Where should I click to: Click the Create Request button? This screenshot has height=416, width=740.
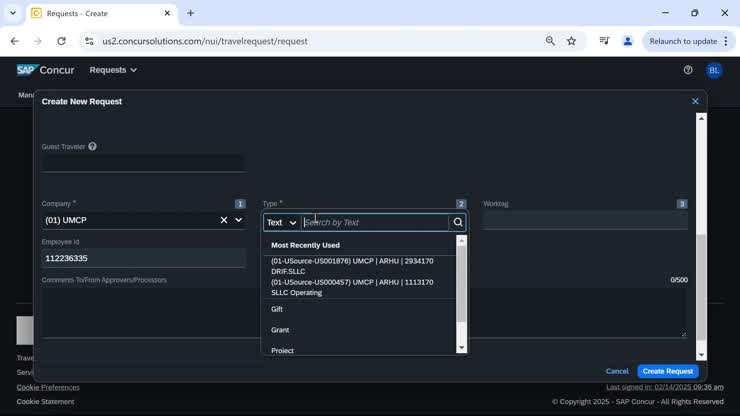pos(667,371)
